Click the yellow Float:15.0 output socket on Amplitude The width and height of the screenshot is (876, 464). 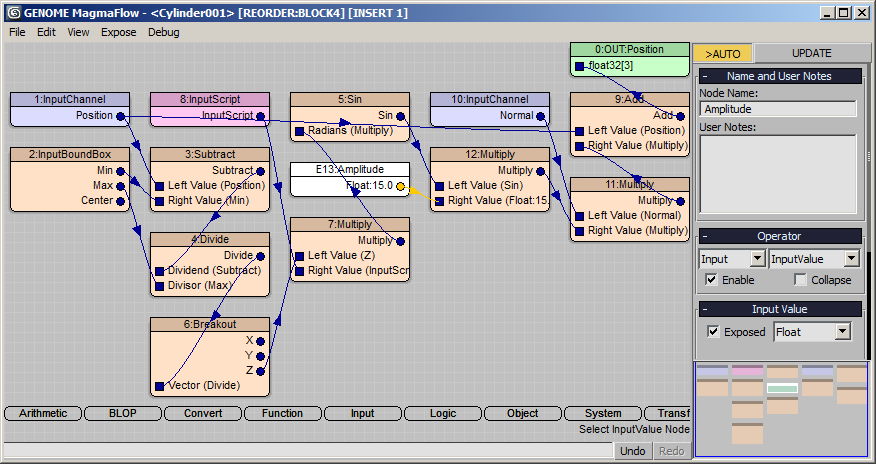[401, 186]
